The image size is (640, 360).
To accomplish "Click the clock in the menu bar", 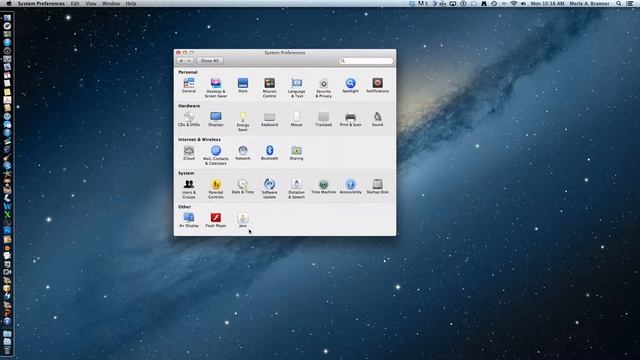I will point(547,3).
